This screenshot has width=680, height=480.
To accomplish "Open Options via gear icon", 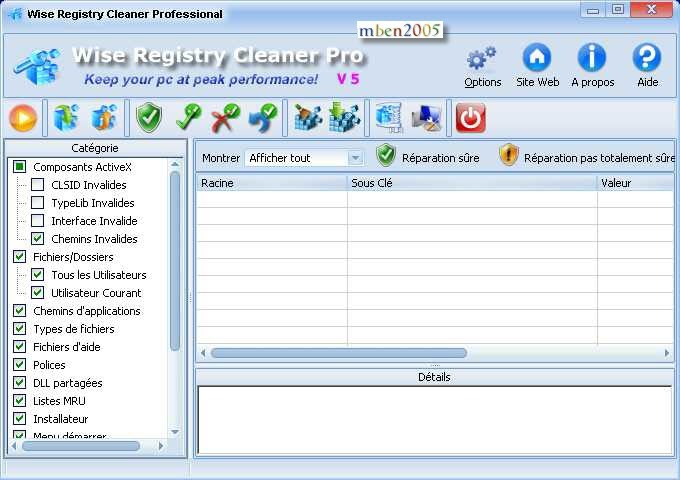I will [482, 59].
